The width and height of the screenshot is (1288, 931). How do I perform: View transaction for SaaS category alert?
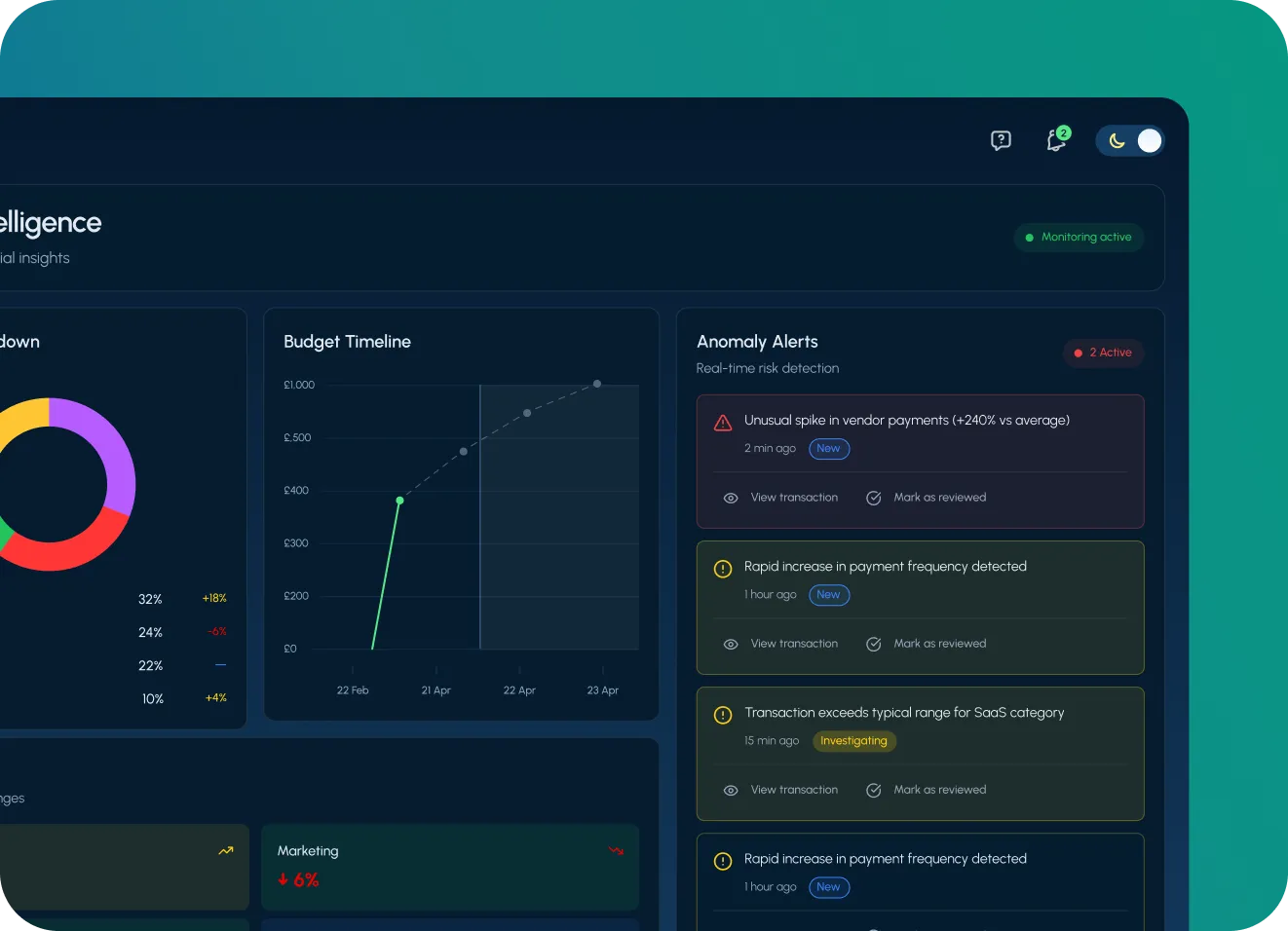click(794, 790)
